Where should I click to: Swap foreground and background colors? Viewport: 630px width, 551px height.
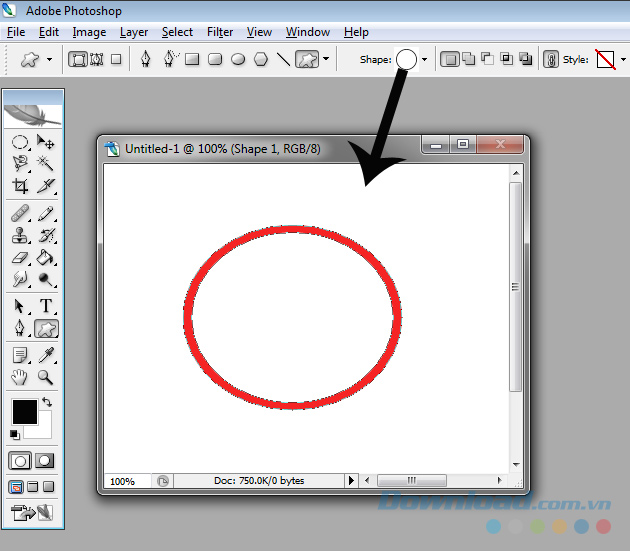point(46,402)
